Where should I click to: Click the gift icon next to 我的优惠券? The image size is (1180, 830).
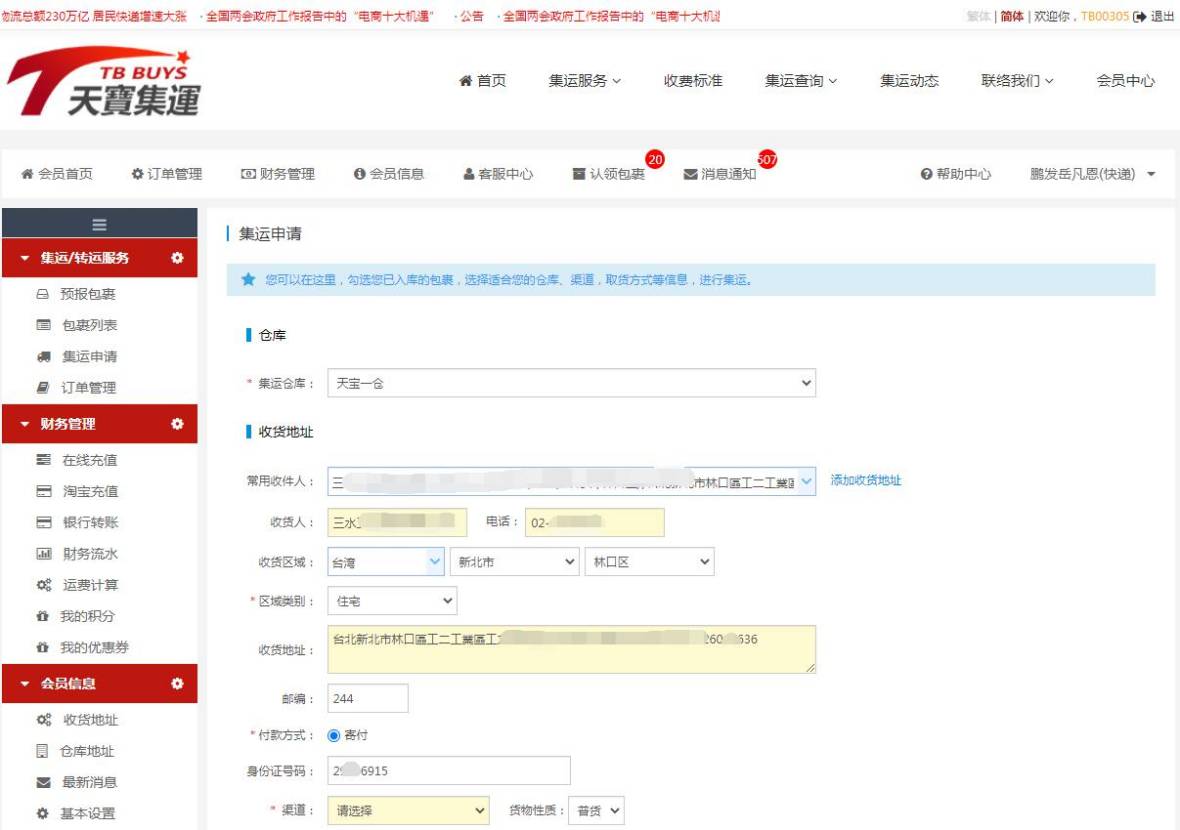point(43,647)
